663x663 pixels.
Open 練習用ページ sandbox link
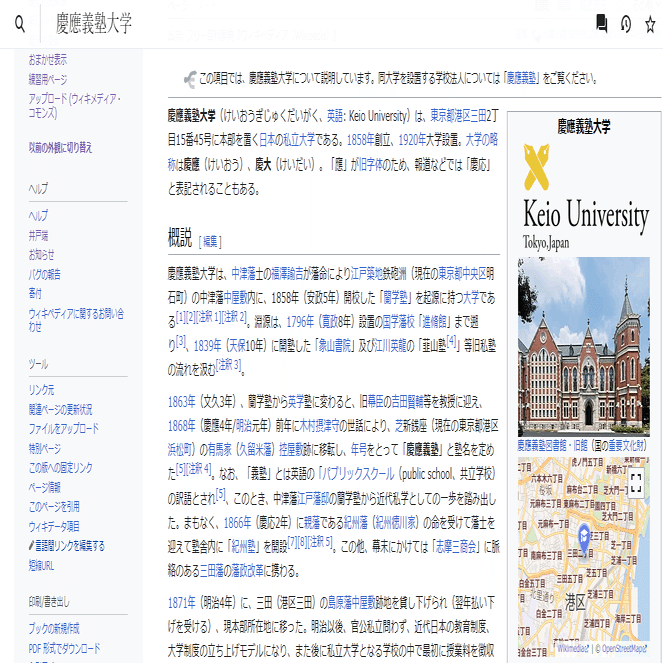click(x=48, y=79)
